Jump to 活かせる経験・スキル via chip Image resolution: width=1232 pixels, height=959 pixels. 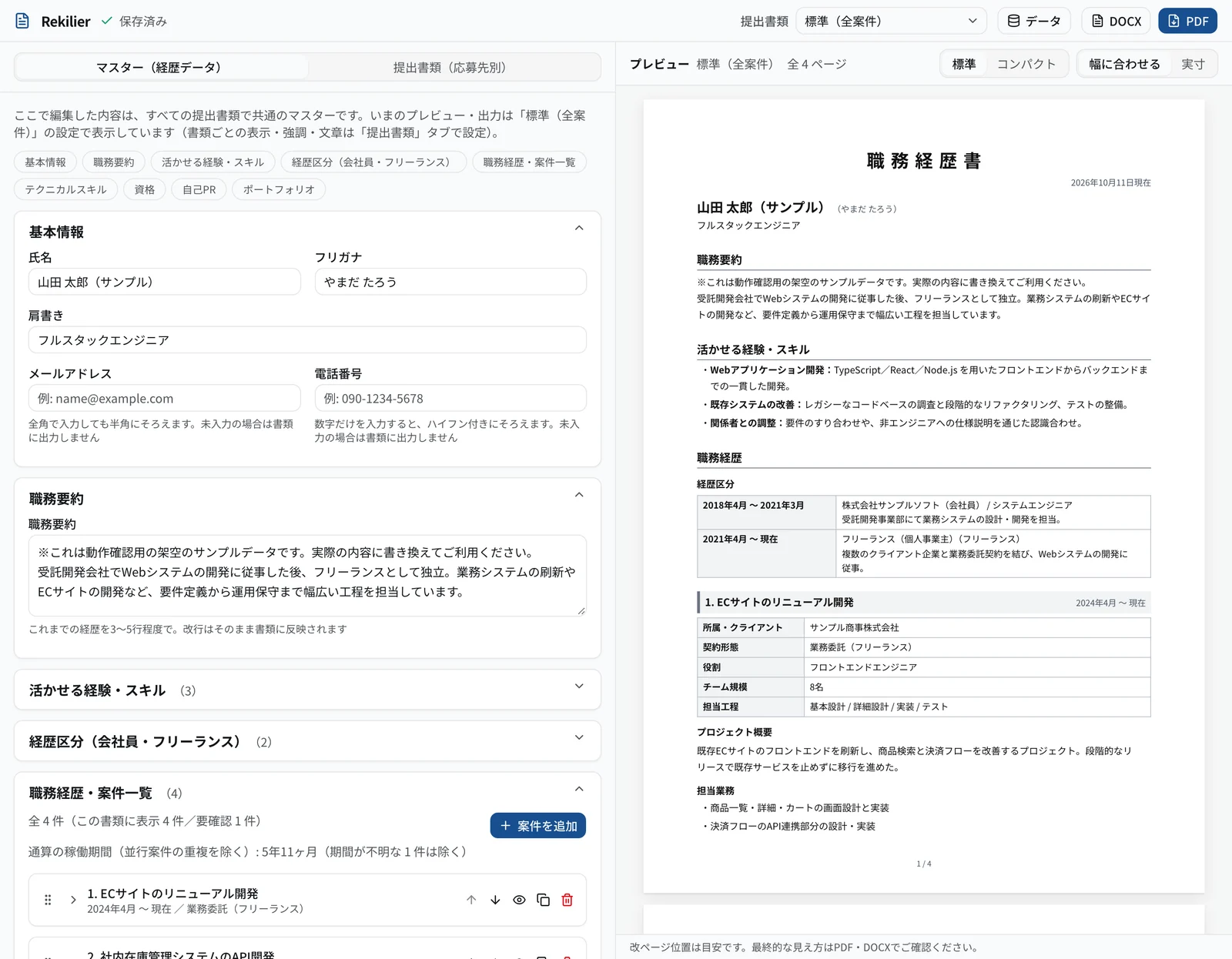click(x=213, y=162)
